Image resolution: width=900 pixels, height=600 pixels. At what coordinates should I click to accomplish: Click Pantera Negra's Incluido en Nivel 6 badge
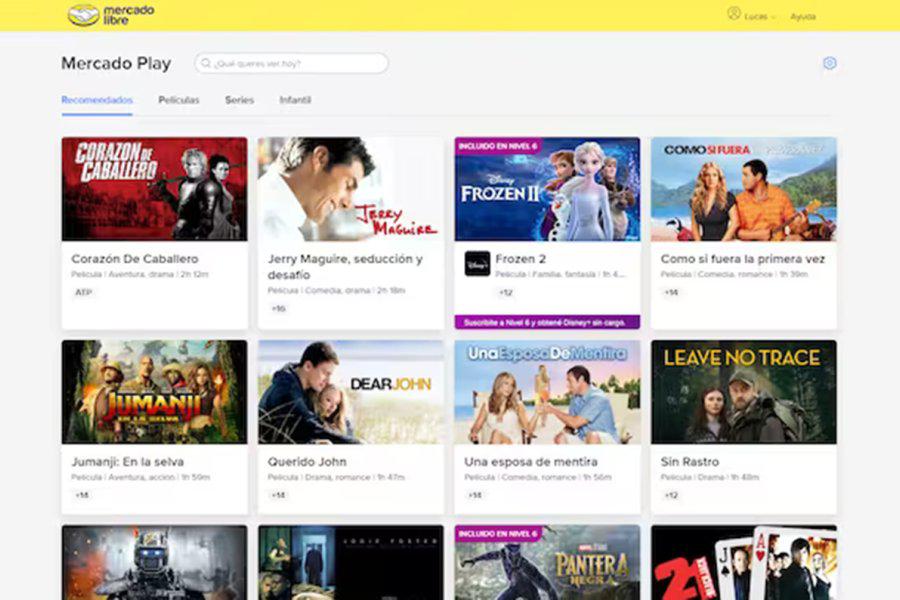[x=497, y=534]
